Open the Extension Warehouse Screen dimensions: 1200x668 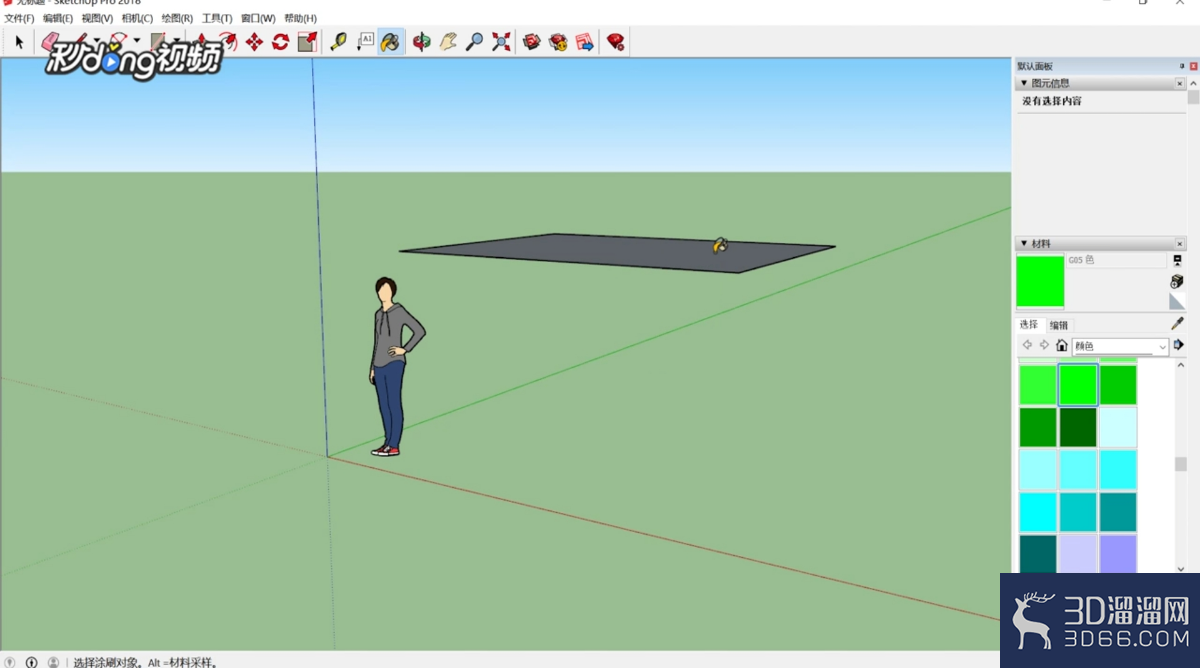558,41
